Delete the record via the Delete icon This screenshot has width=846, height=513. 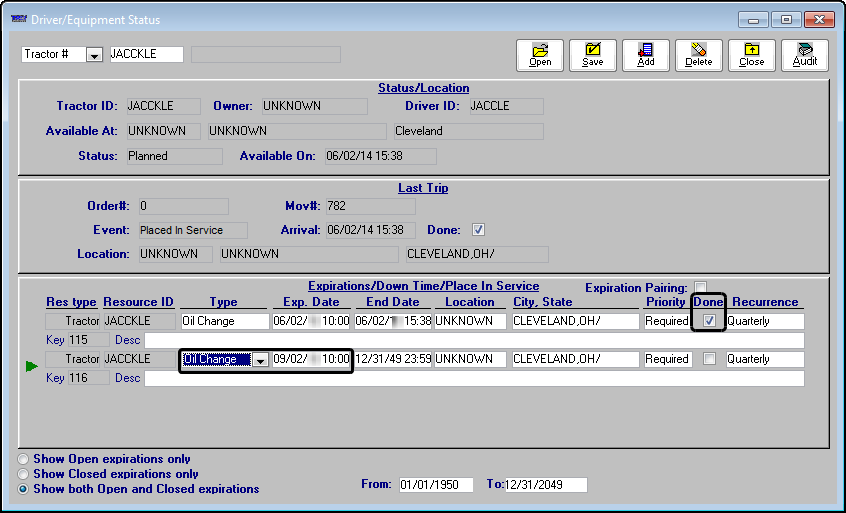(x=699, y=55)
